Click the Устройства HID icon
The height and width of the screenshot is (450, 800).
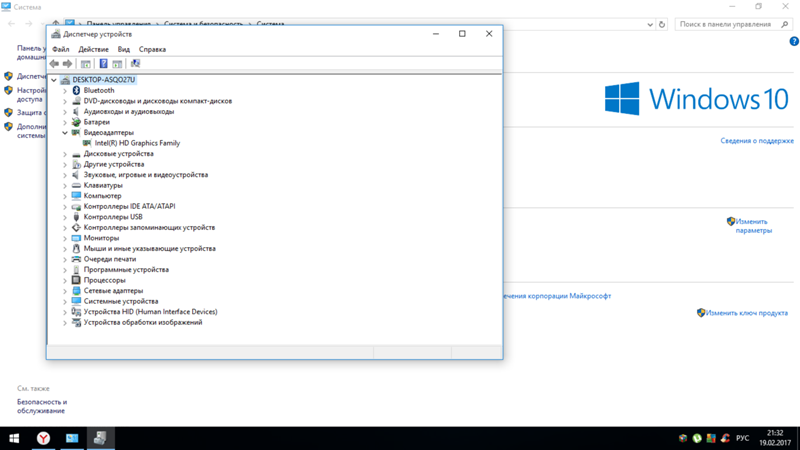[x=76, y=312]
